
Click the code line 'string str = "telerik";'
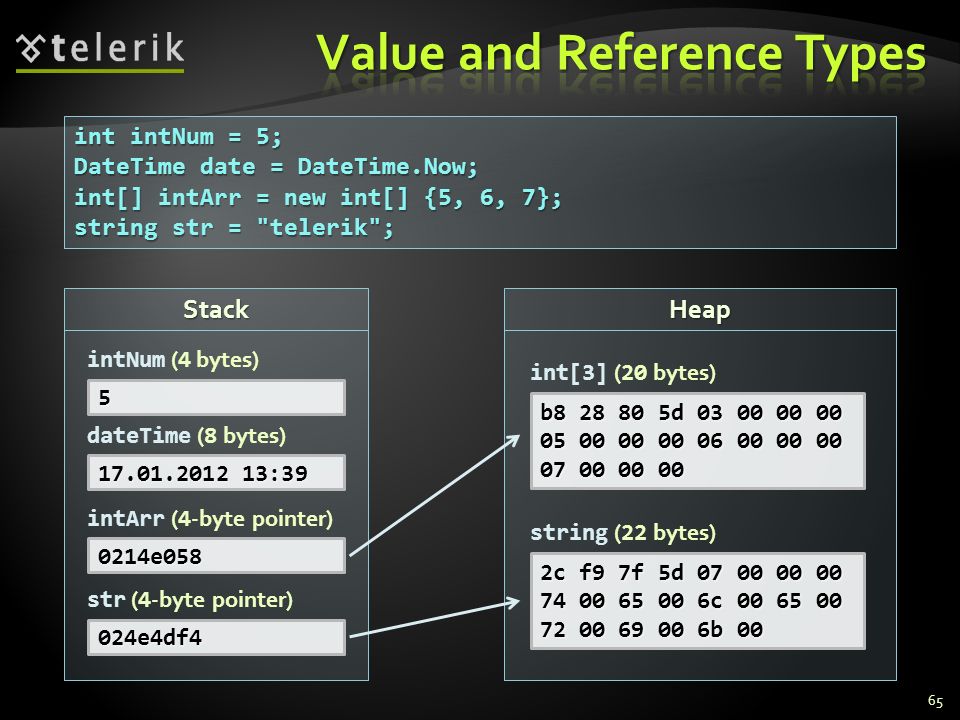coord(234,228)
